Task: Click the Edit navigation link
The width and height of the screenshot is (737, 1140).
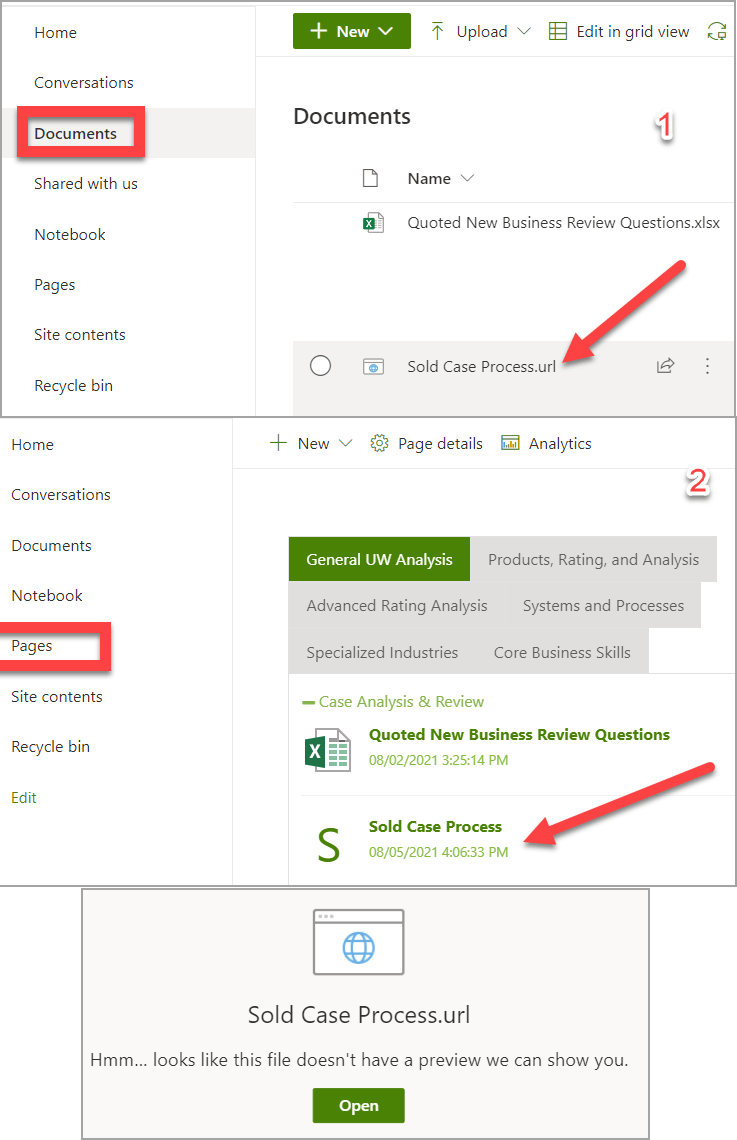Action: [x=24, y=798]
